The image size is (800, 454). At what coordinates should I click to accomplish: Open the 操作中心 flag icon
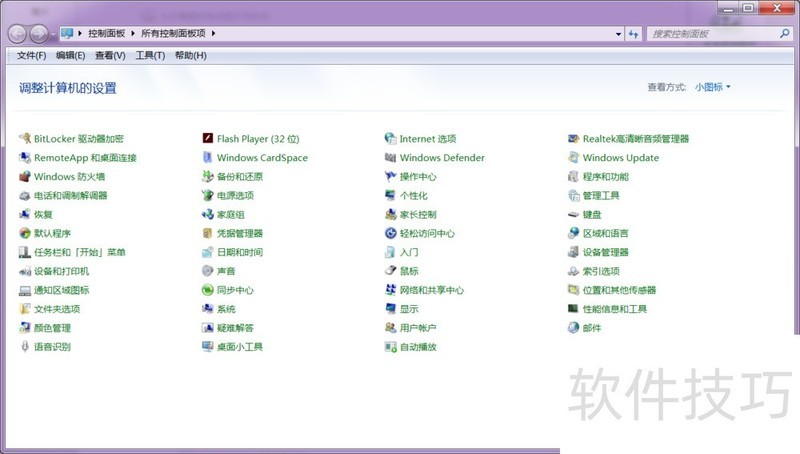390,176
